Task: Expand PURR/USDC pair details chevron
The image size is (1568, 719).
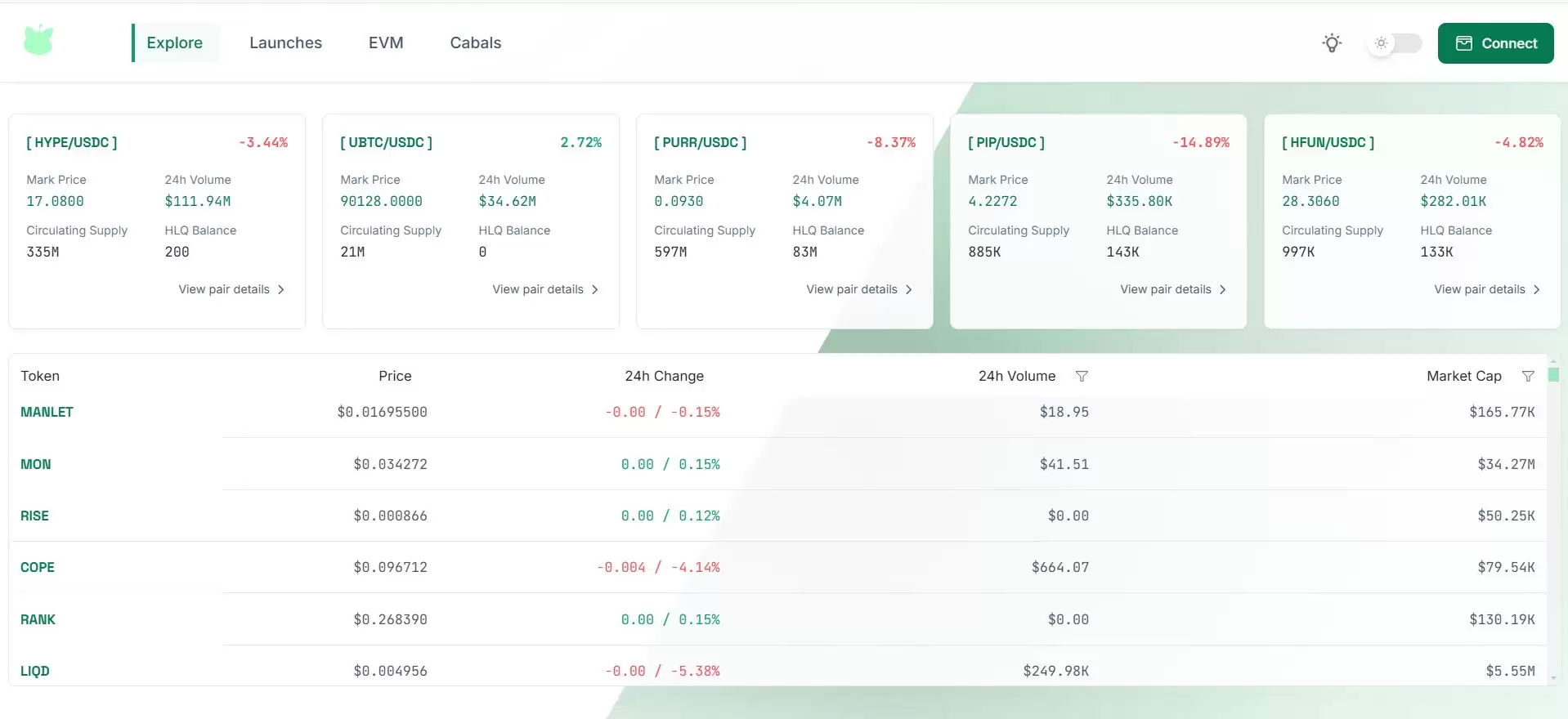Action: (909, 290)
